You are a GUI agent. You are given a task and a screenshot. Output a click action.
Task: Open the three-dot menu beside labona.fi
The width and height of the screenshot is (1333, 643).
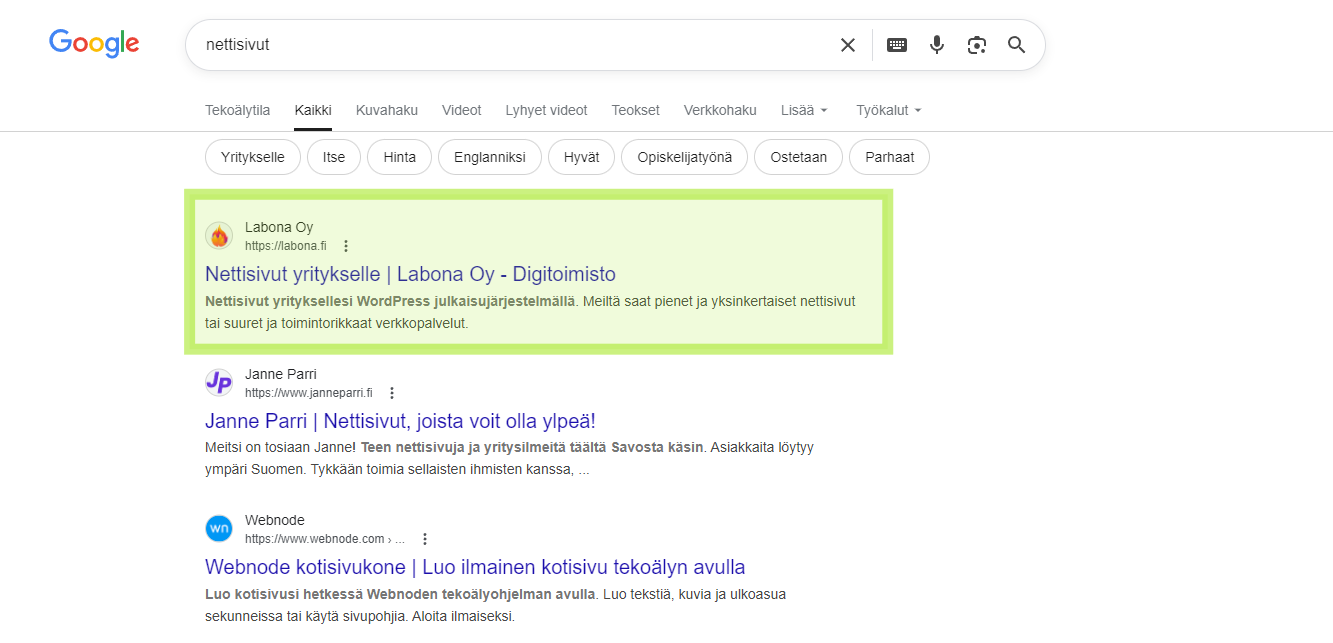tap(345, 245)
